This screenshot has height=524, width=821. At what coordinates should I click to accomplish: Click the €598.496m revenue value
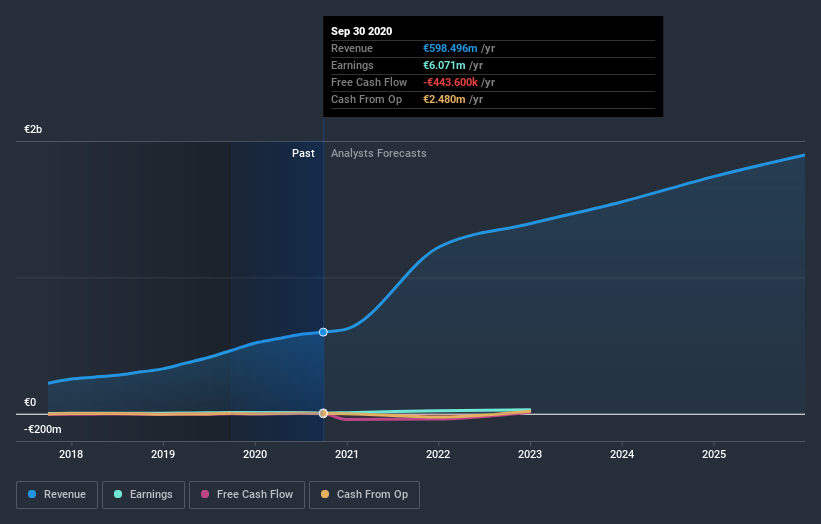450,48
